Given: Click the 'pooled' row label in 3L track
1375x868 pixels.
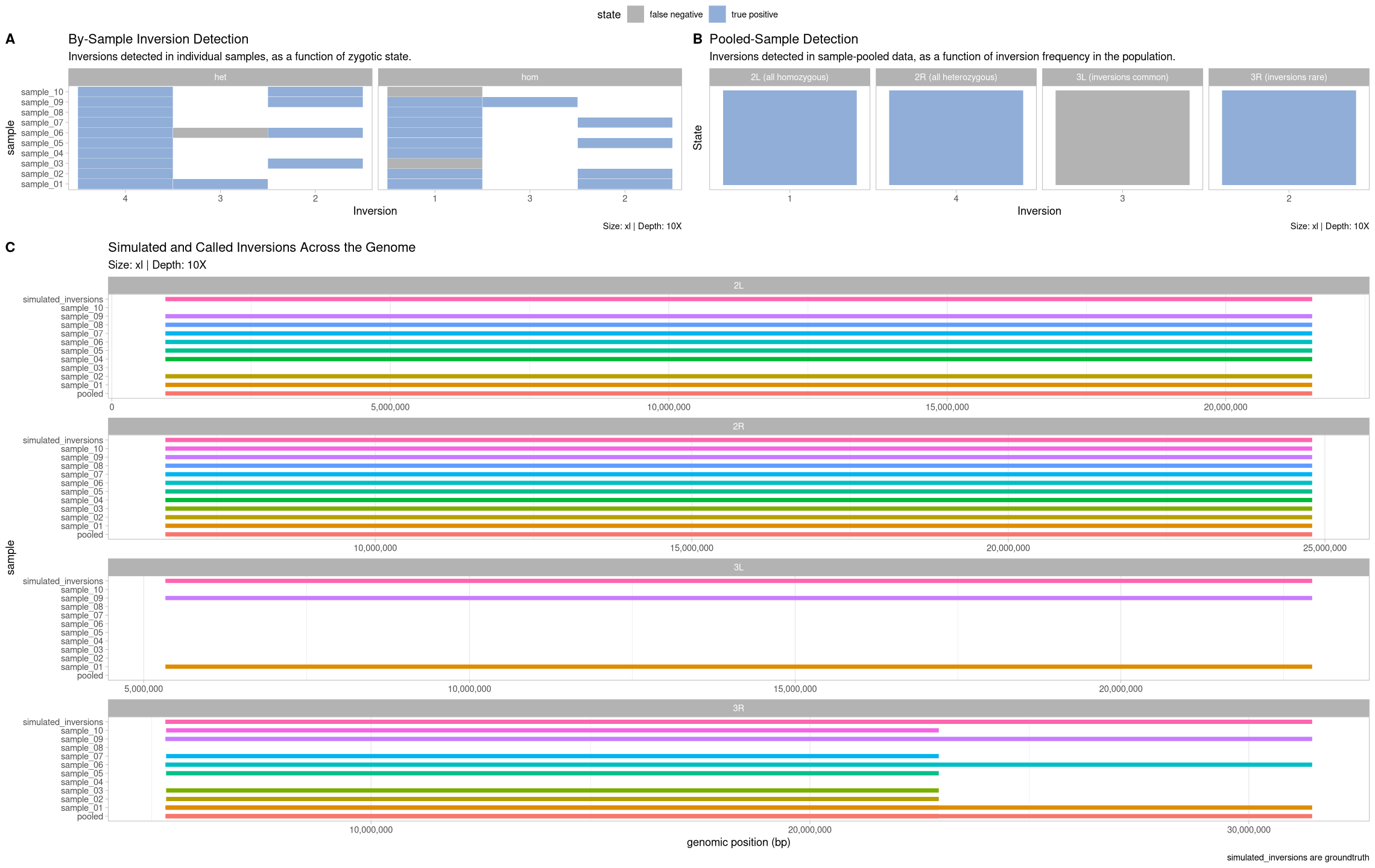Looking at the screenshot, I should [90, 676].
